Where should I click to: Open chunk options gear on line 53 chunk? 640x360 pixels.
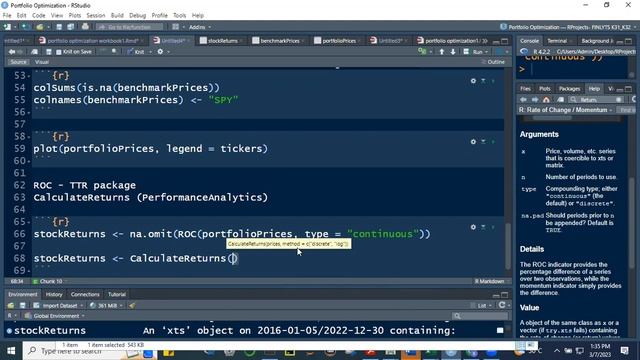[x=473, y=81]
